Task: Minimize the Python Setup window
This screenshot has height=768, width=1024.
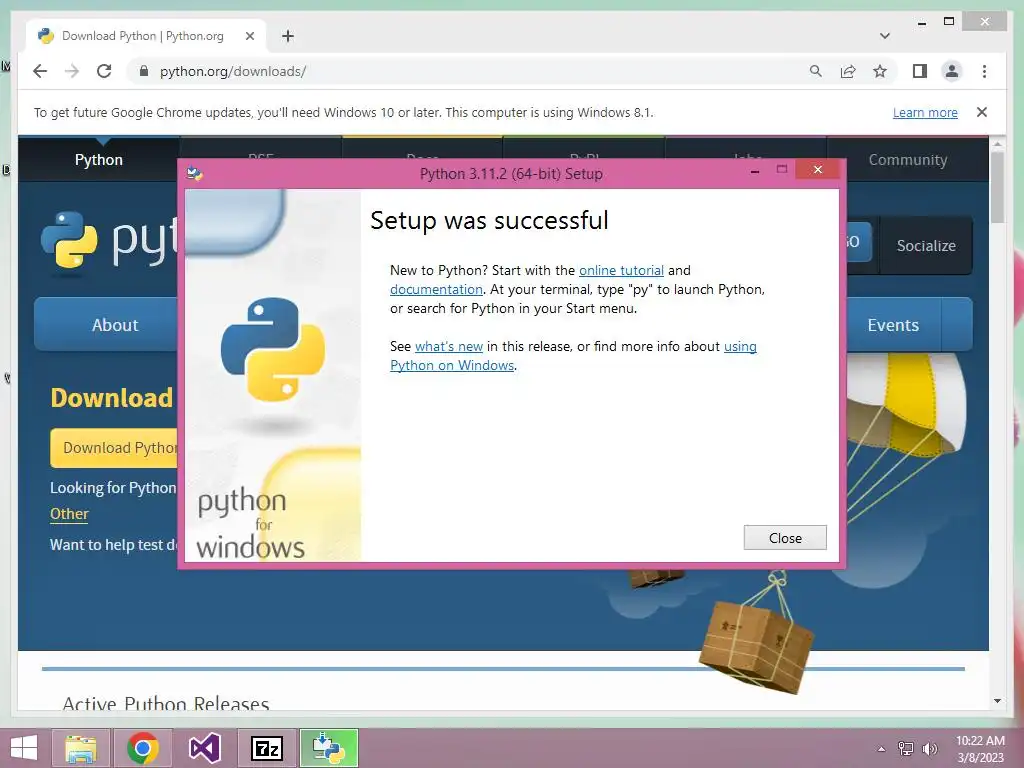Action: (755, 171)
